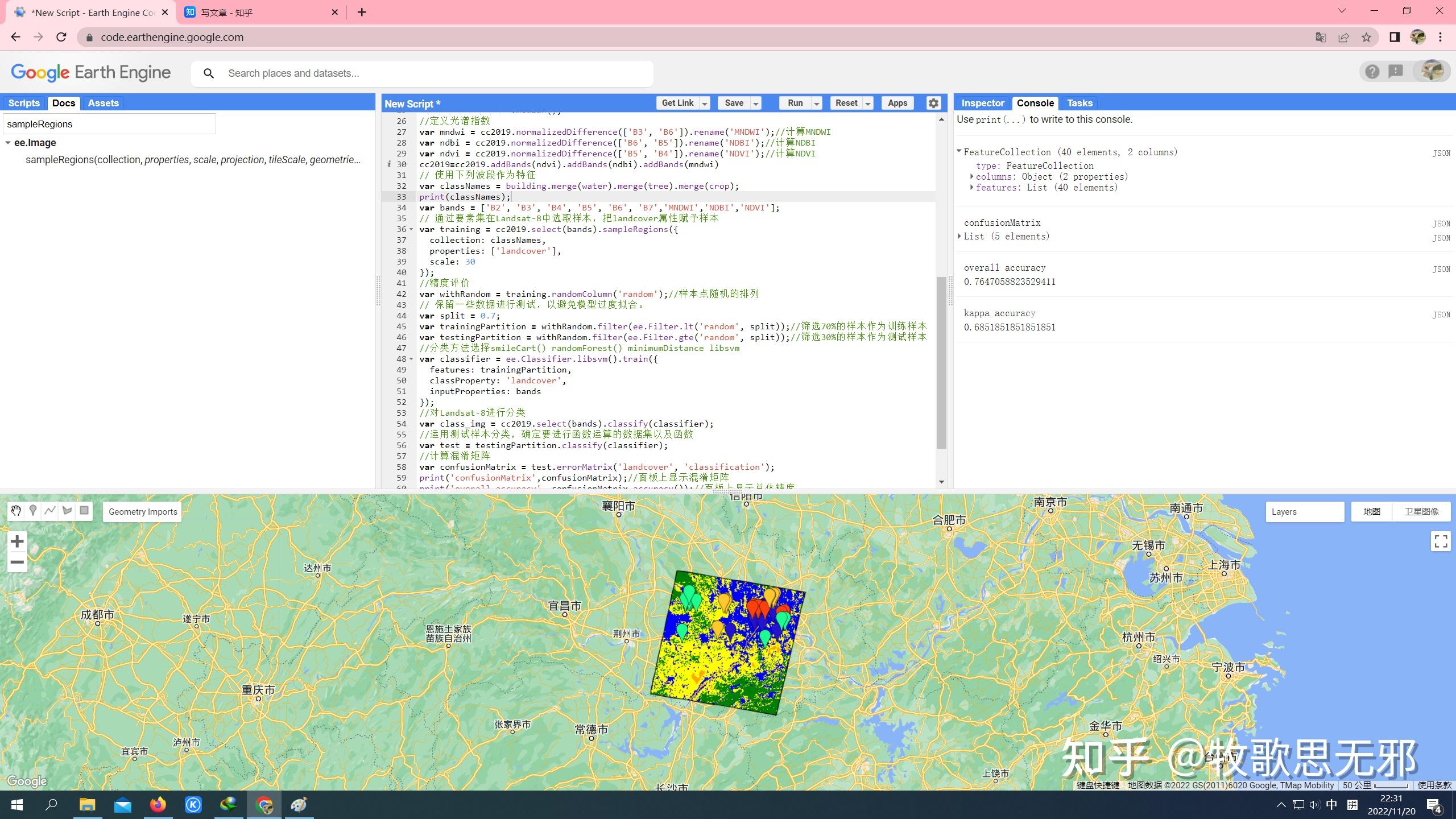Screen dimensions: 1456x819
Task: Open the Earth Engine help menu
Action: 1372,72
